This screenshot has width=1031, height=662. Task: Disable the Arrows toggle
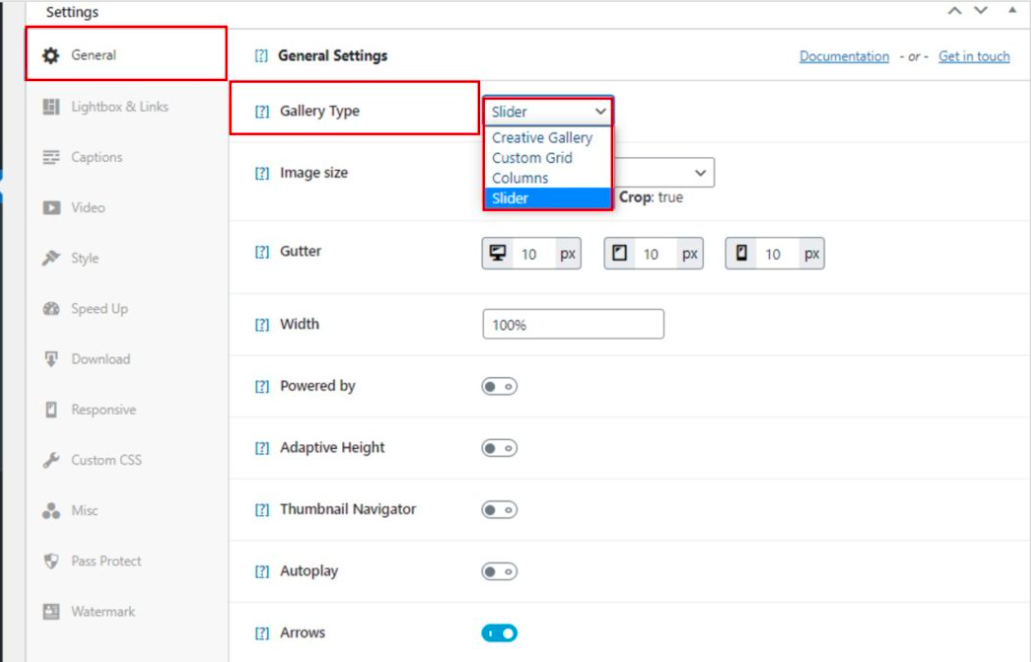coord(499,633)
